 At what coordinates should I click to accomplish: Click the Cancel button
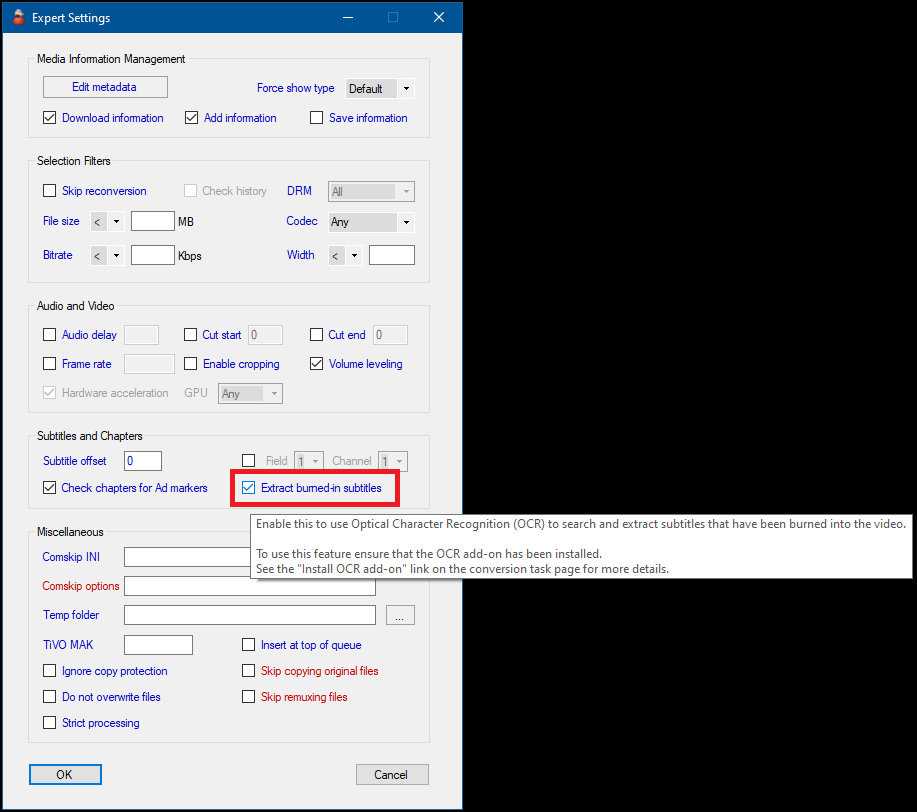click(x=391, y=774)
